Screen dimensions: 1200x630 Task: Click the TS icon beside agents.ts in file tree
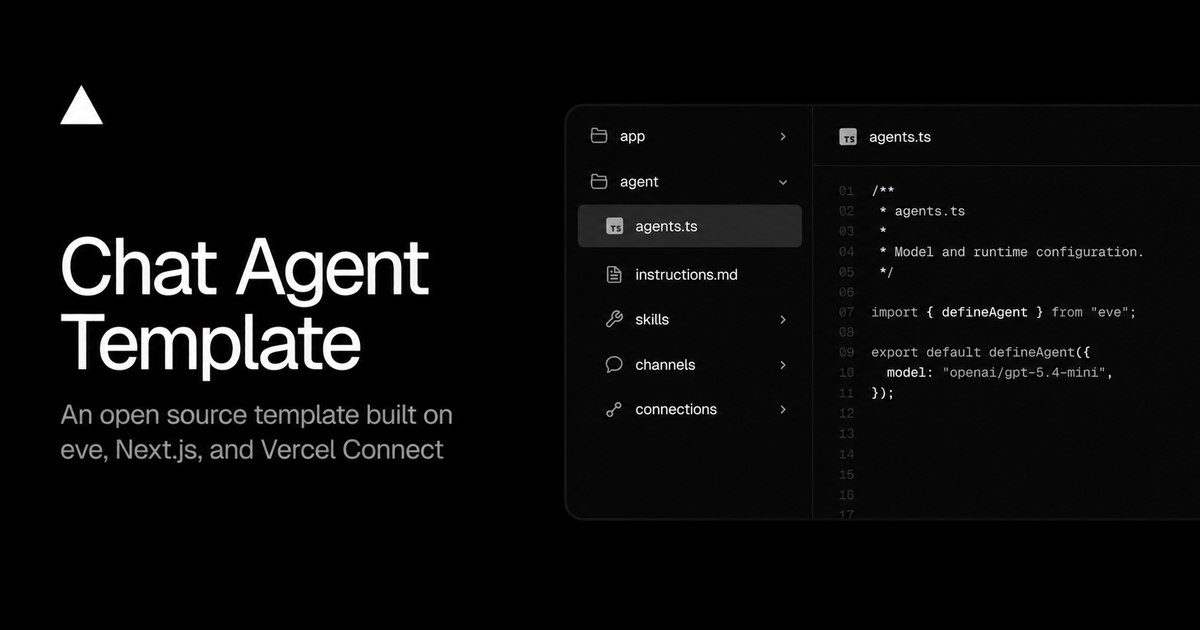click(615, 227)
